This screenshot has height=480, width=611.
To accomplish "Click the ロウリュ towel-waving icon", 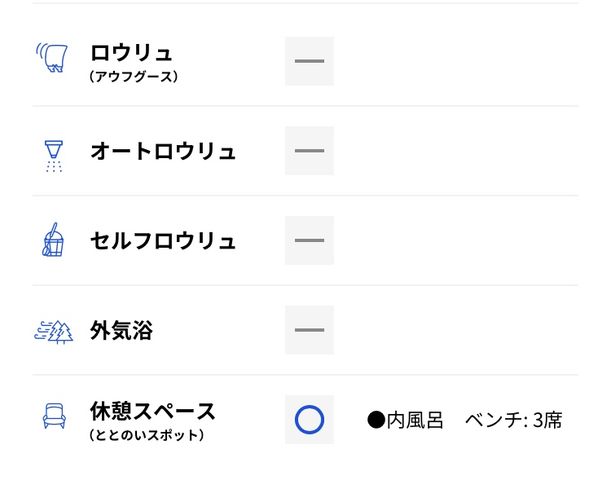I will pos(52,57).
